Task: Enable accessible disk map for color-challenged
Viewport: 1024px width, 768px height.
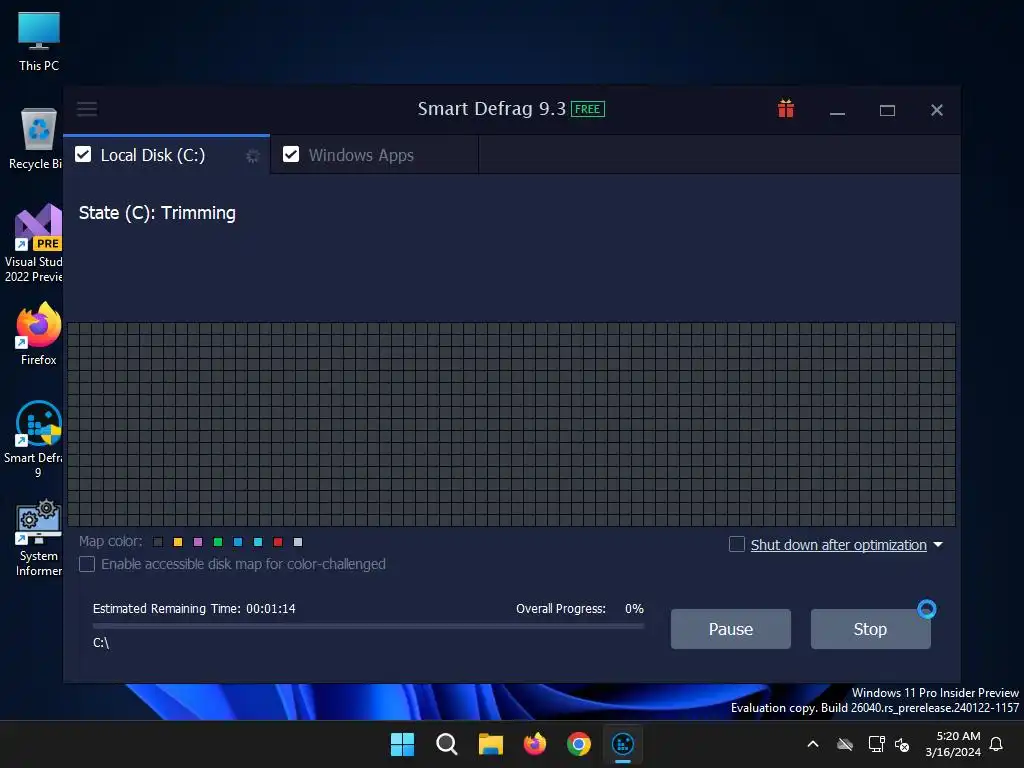Action: (87, 564)
